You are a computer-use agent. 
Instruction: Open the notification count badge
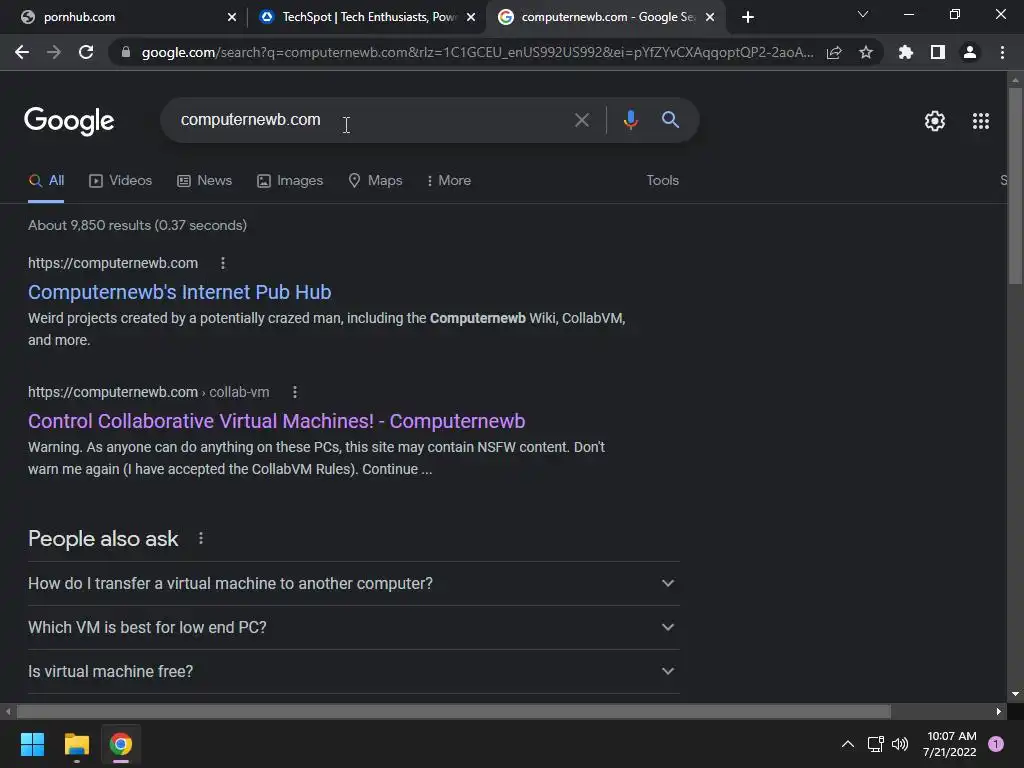click(996, 744)
